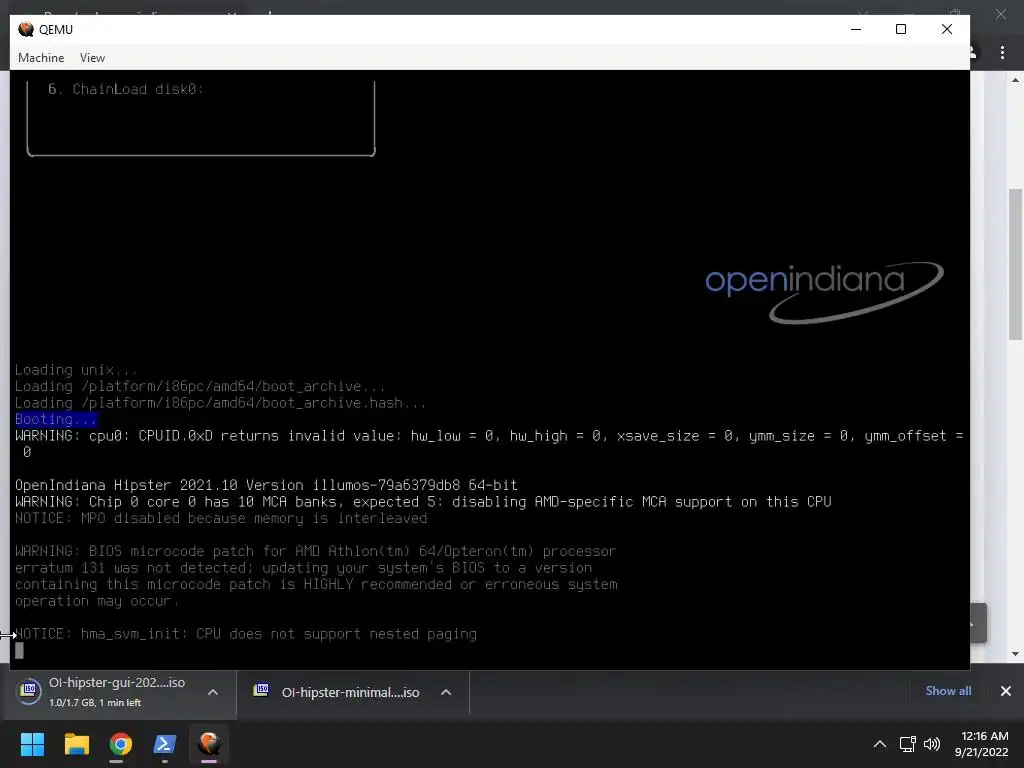Click Show all downloads link
The width and height of the screenshot is (1024, 768).
click(948, 691)
